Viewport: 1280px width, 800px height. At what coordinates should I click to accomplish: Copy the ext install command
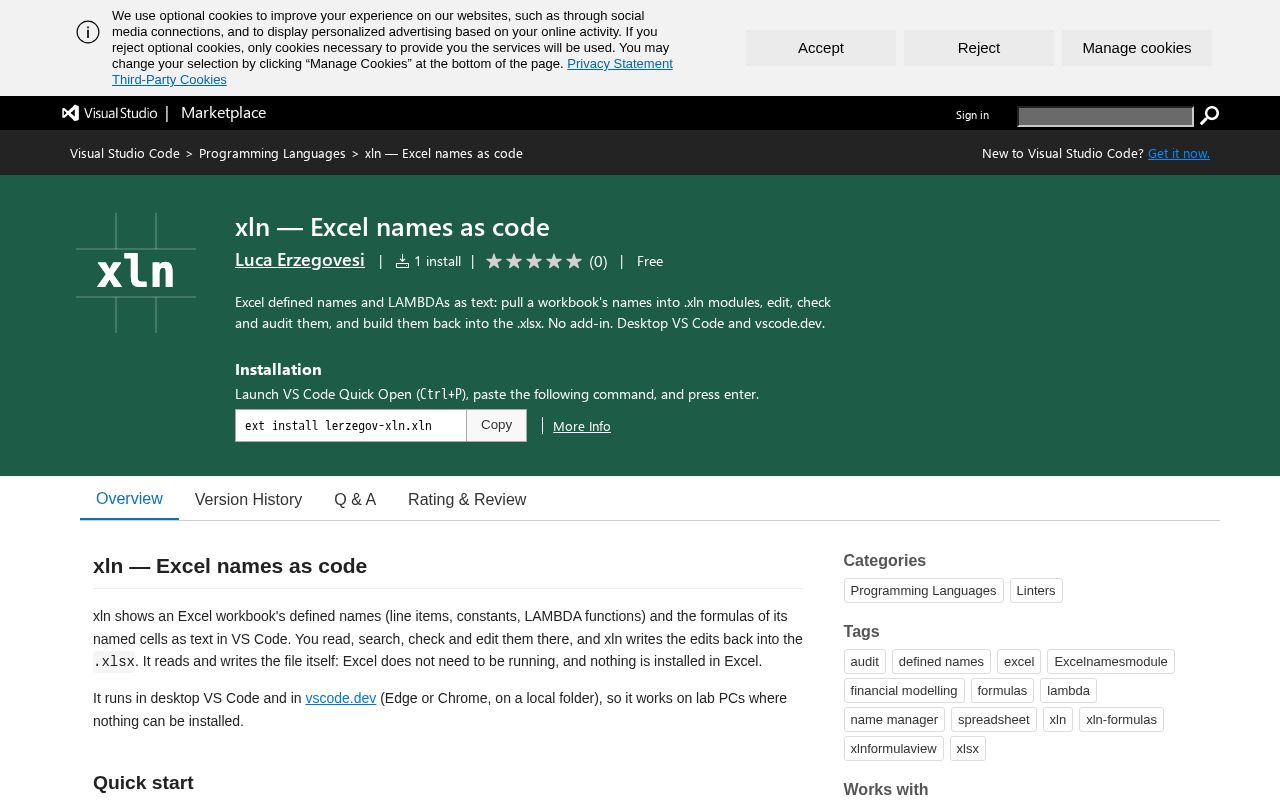tap(496, 425)
